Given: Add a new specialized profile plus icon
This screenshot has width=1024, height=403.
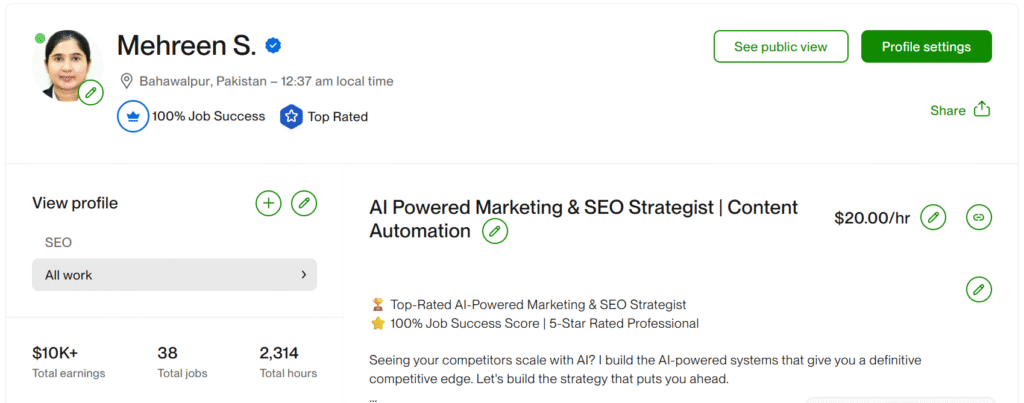Looking at the screenshot, I should (x=268, y=204).
